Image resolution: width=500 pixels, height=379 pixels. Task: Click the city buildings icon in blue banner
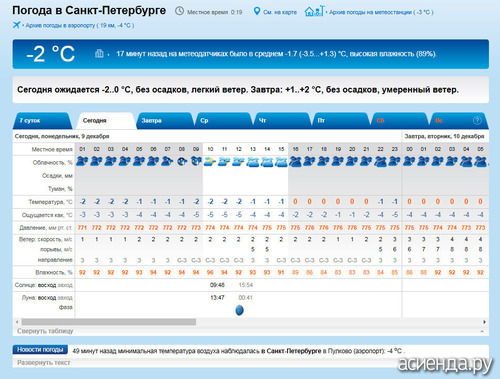99,53
